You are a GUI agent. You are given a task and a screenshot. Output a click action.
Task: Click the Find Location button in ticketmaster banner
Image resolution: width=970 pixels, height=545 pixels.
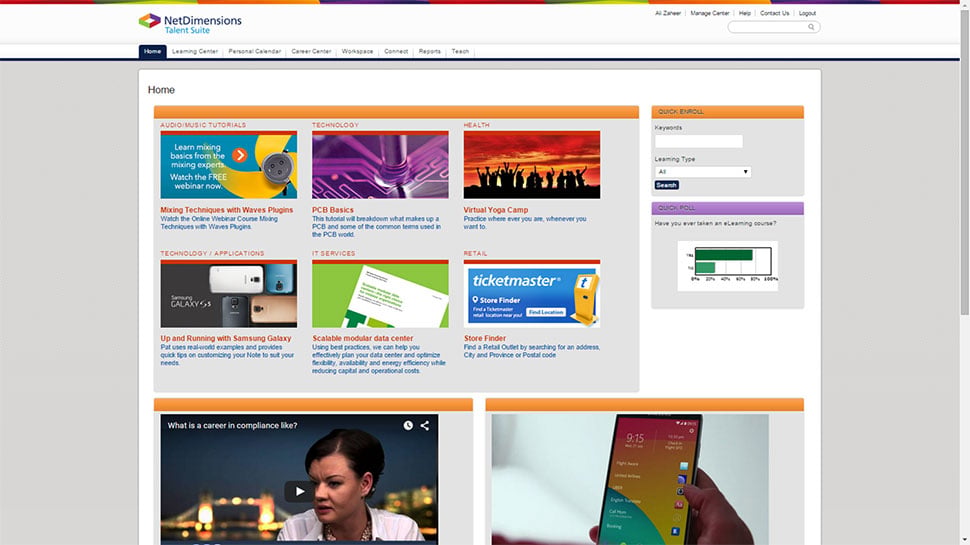(546, 312)
